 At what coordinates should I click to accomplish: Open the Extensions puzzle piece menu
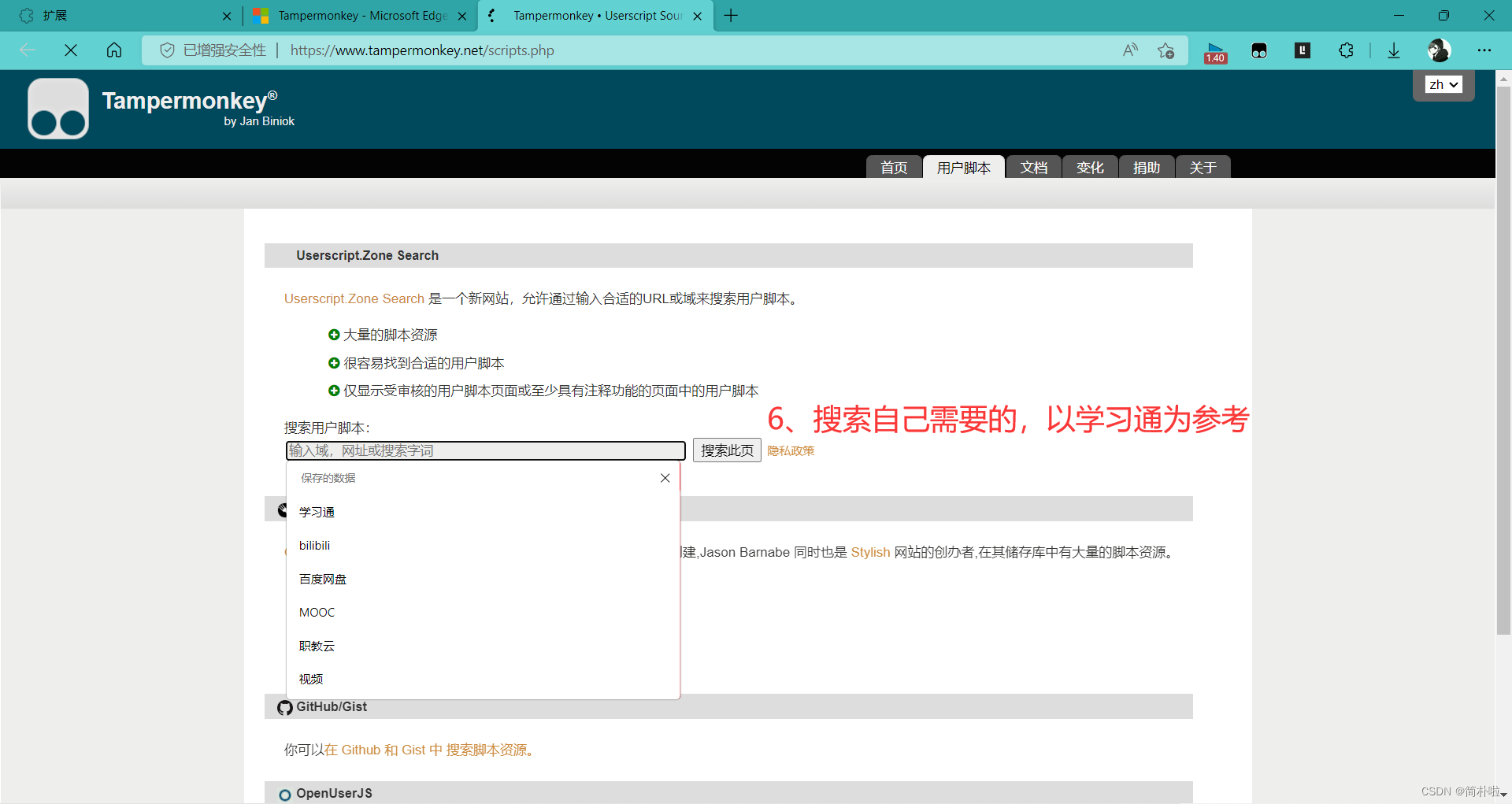(x=1347, y=50)
